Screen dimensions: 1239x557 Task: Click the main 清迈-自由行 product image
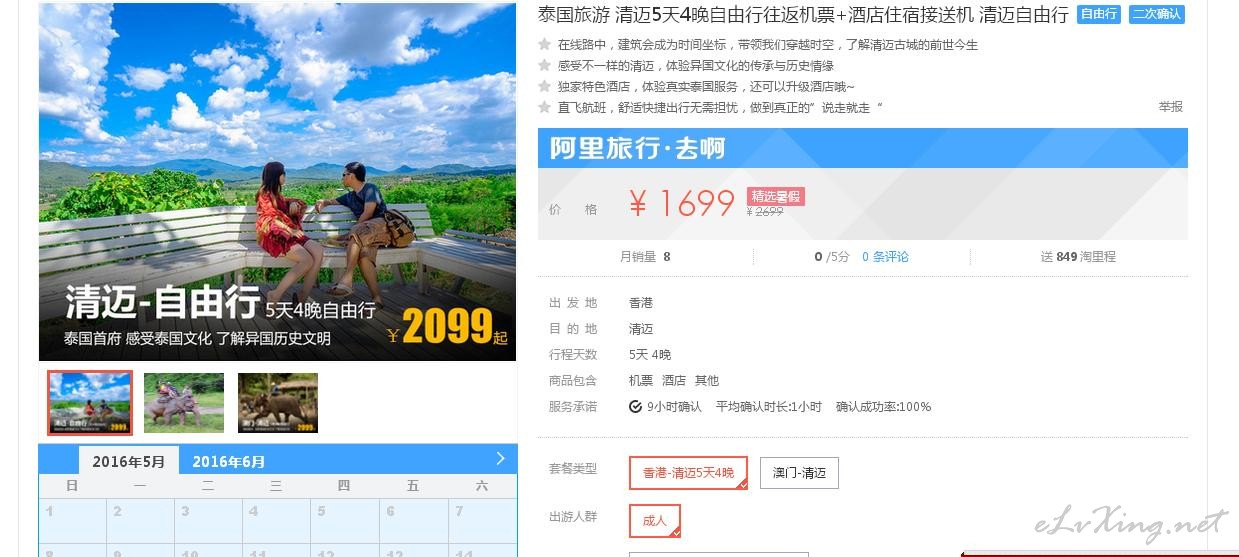click(278, 181)
